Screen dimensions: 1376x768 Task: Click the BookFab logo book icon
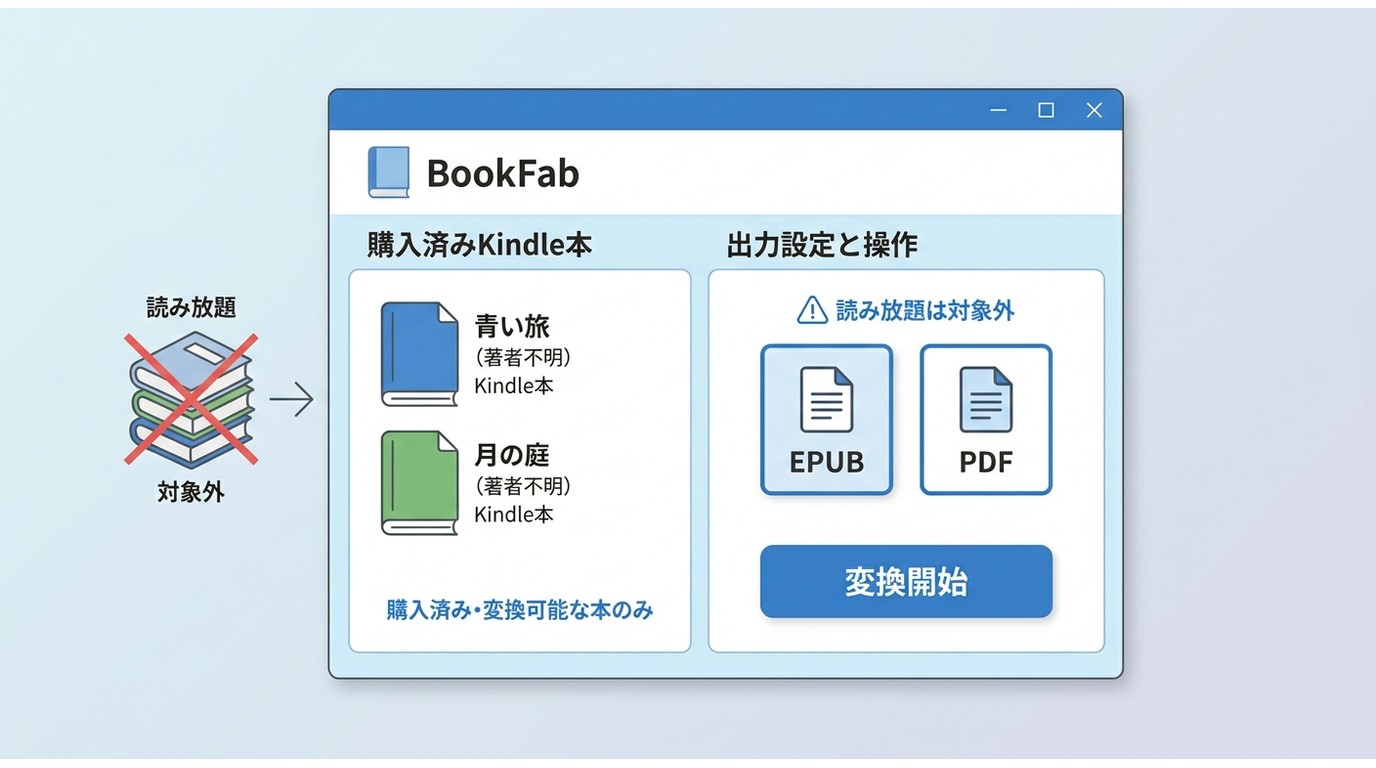point(389,172)
